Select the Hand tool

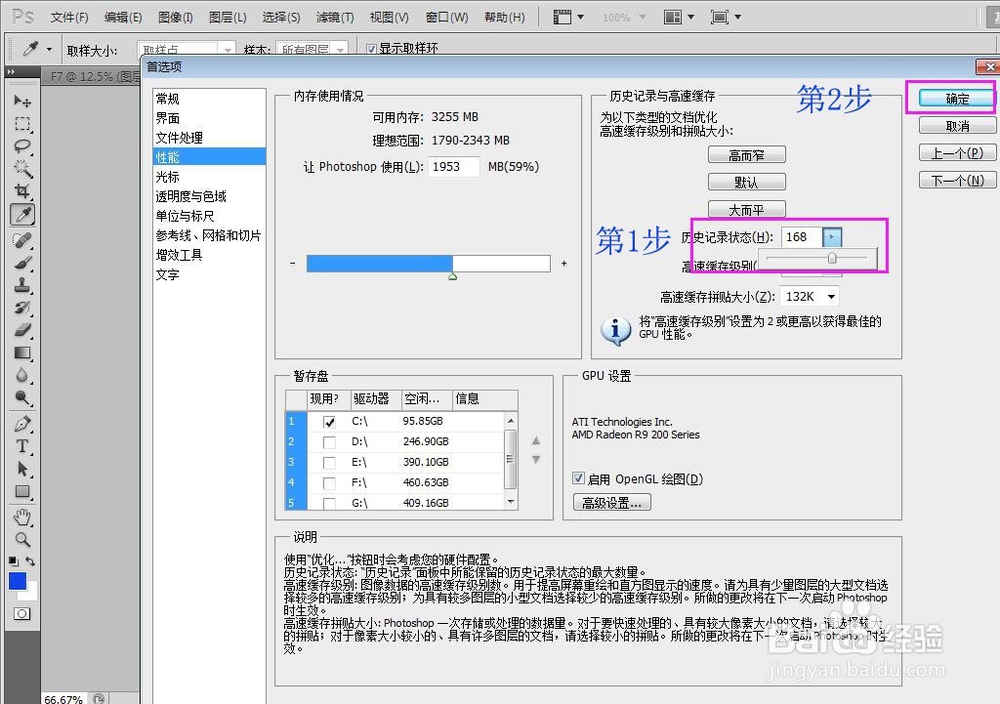click(x=22, y=517)
